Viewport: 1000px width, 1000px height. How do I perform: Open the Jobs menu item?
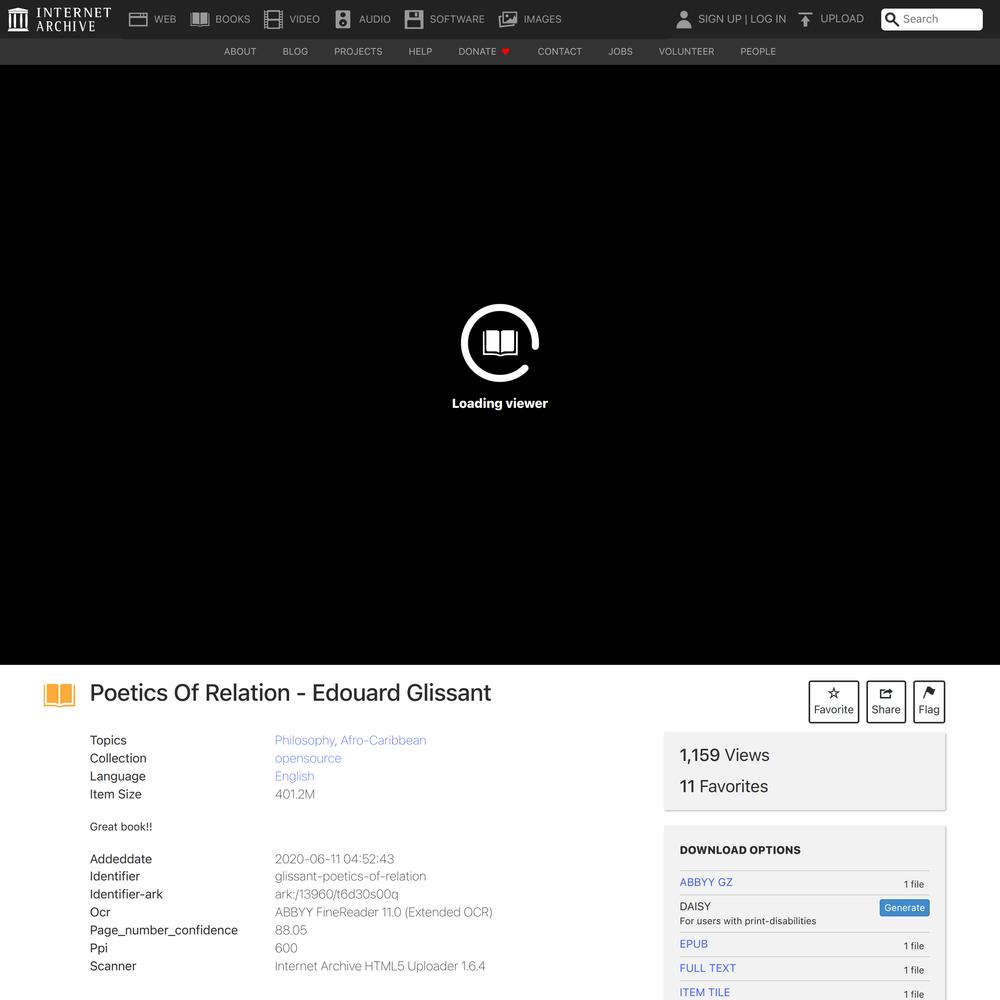pyautogui.click(x=621, y=52)
